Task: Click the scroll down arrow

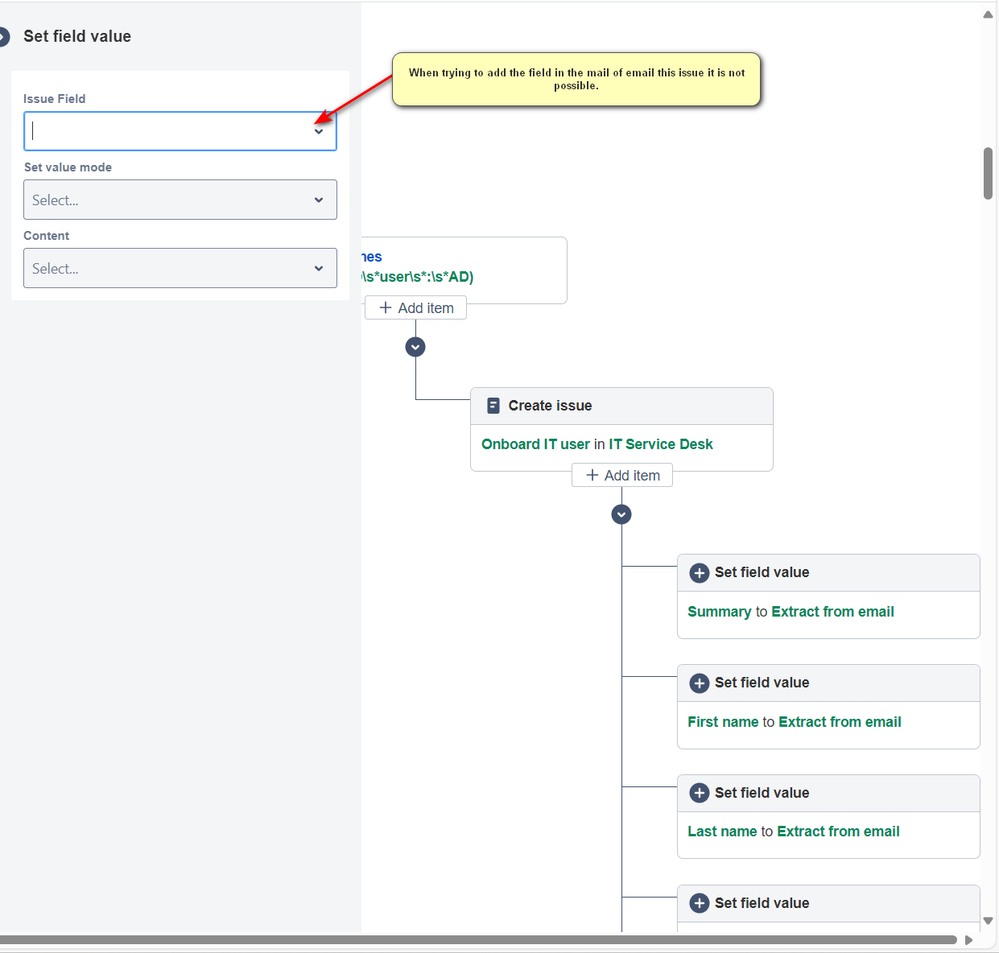Action: [x=988, y=921]
